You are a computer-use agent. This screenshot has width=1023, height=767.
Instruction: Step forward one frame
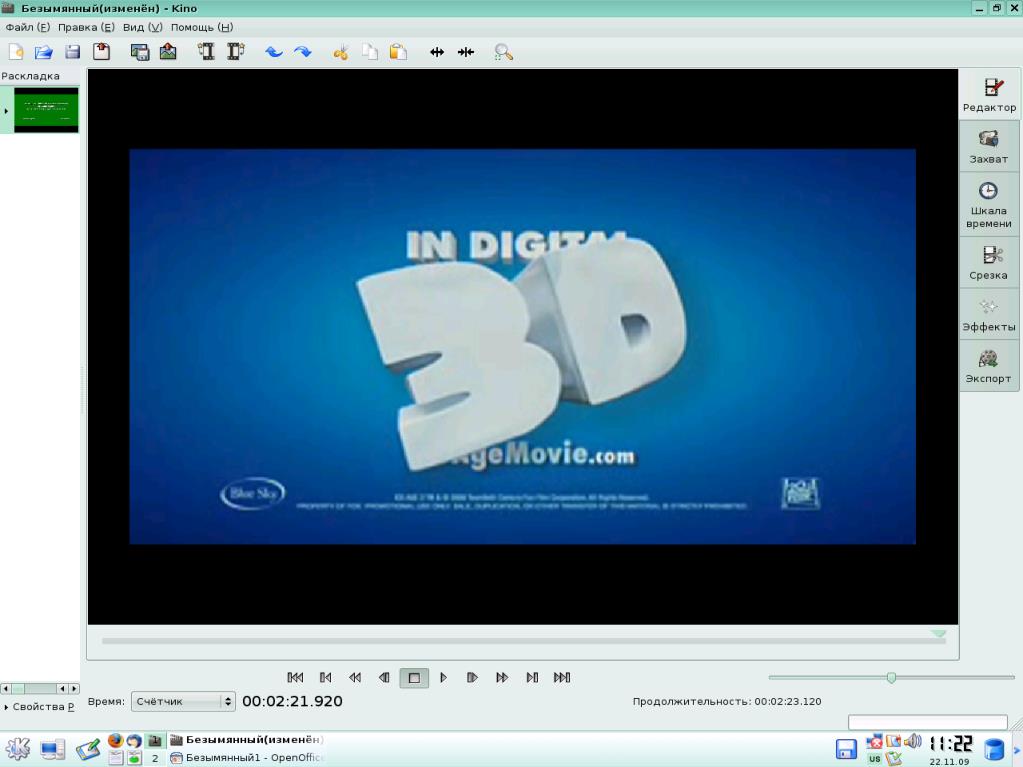pos(472,678)
